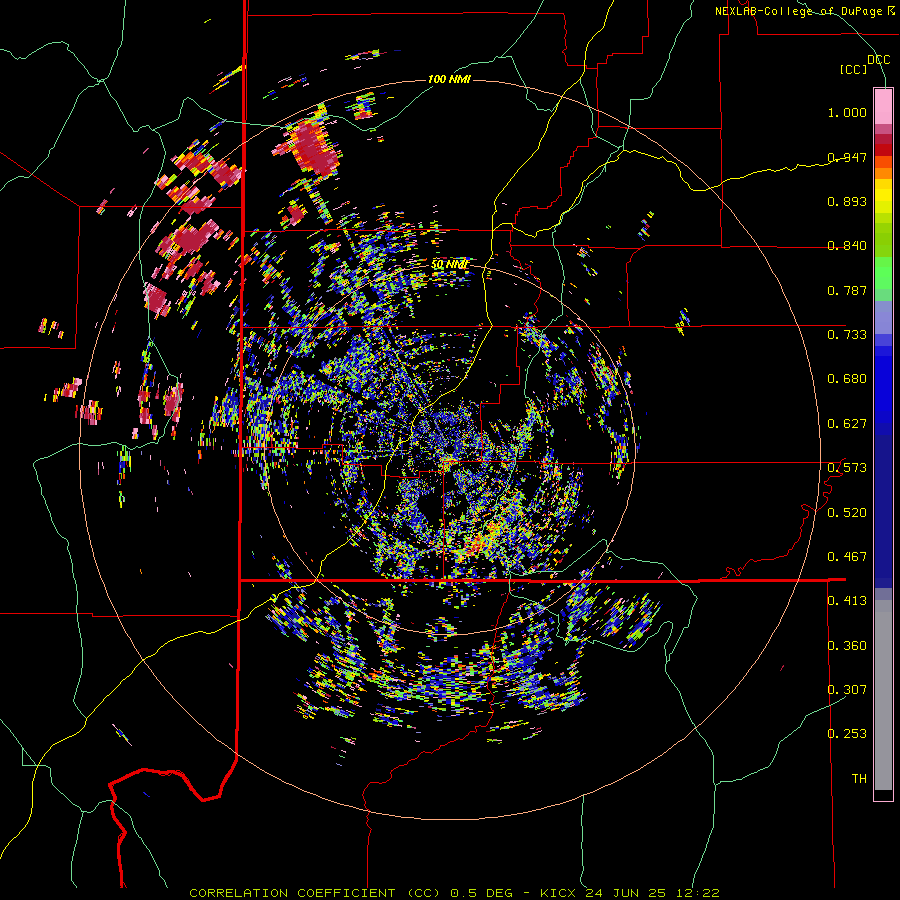Click the bright green band of color bar

click(x=883, y=273)
